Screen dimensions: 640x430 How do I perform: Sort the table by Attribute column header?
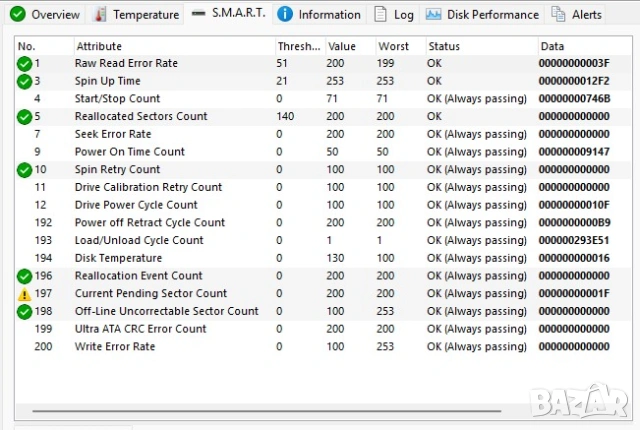point(99,46)
